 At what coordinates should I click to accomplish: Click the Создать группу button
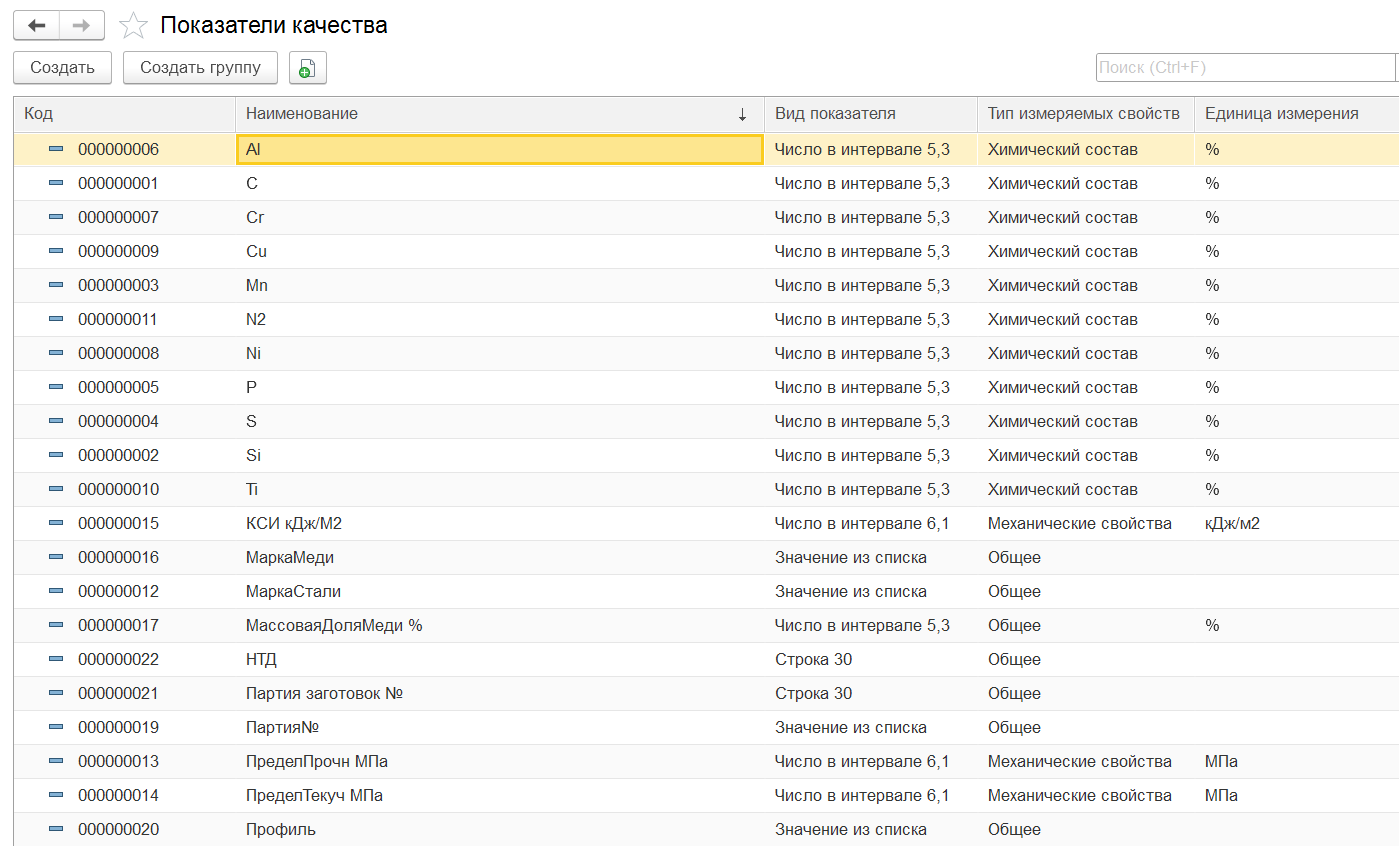200,68
